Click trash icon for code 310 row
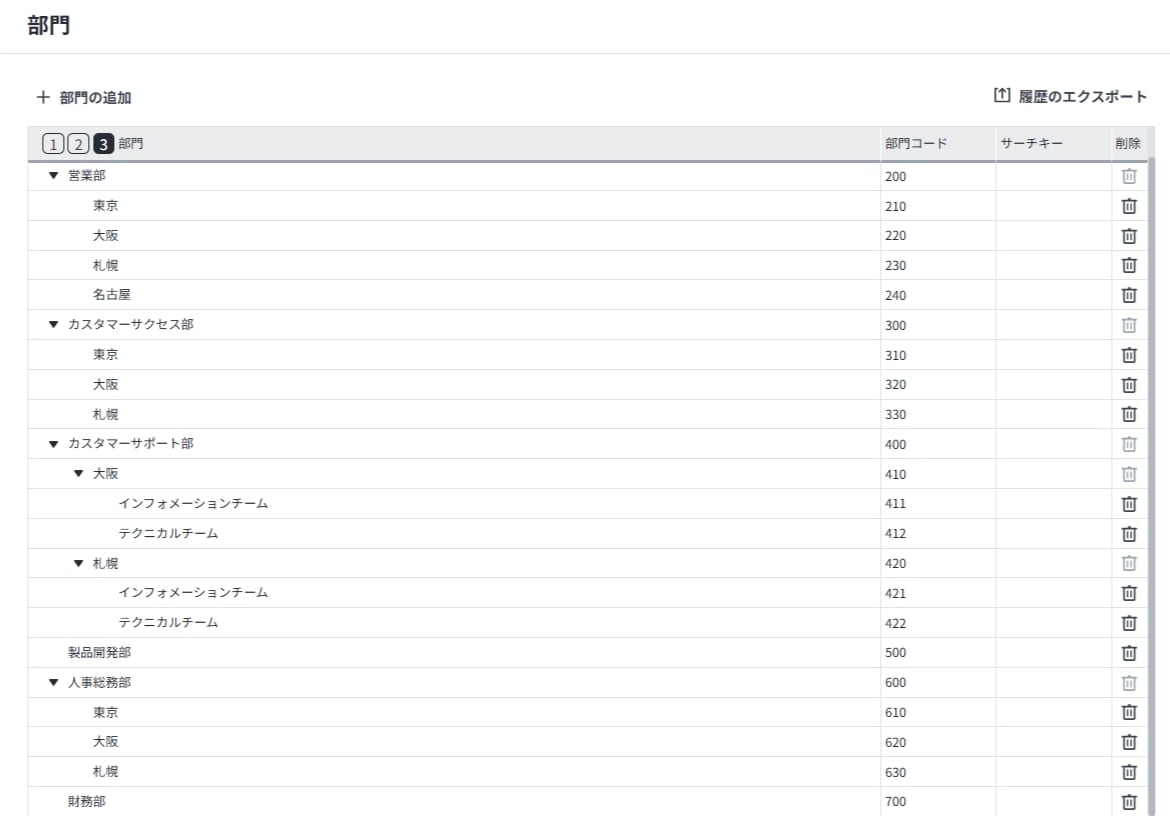Viewport: 1170px width, 835px height. (1129, 355)
